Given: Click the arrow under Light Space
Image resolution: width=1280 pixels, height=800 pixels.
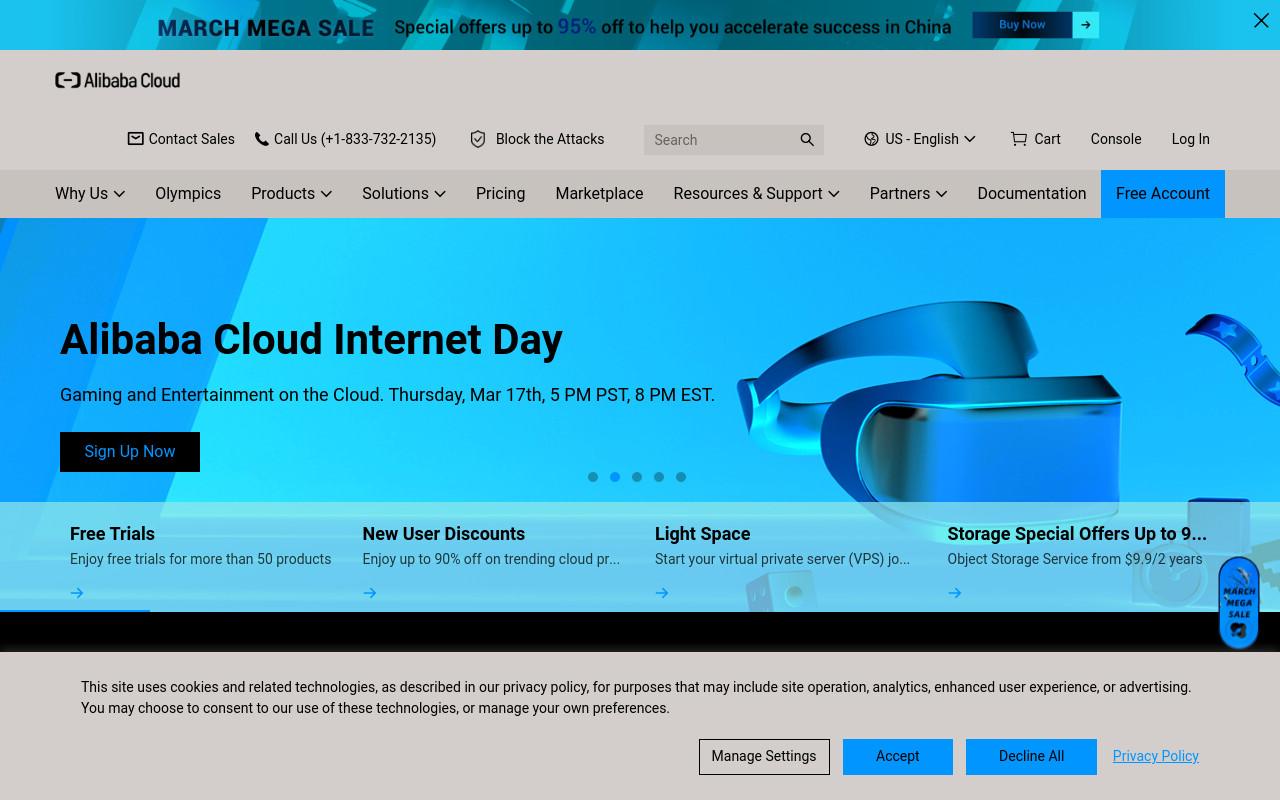Looking at the screenshot, I should [662, 593].
